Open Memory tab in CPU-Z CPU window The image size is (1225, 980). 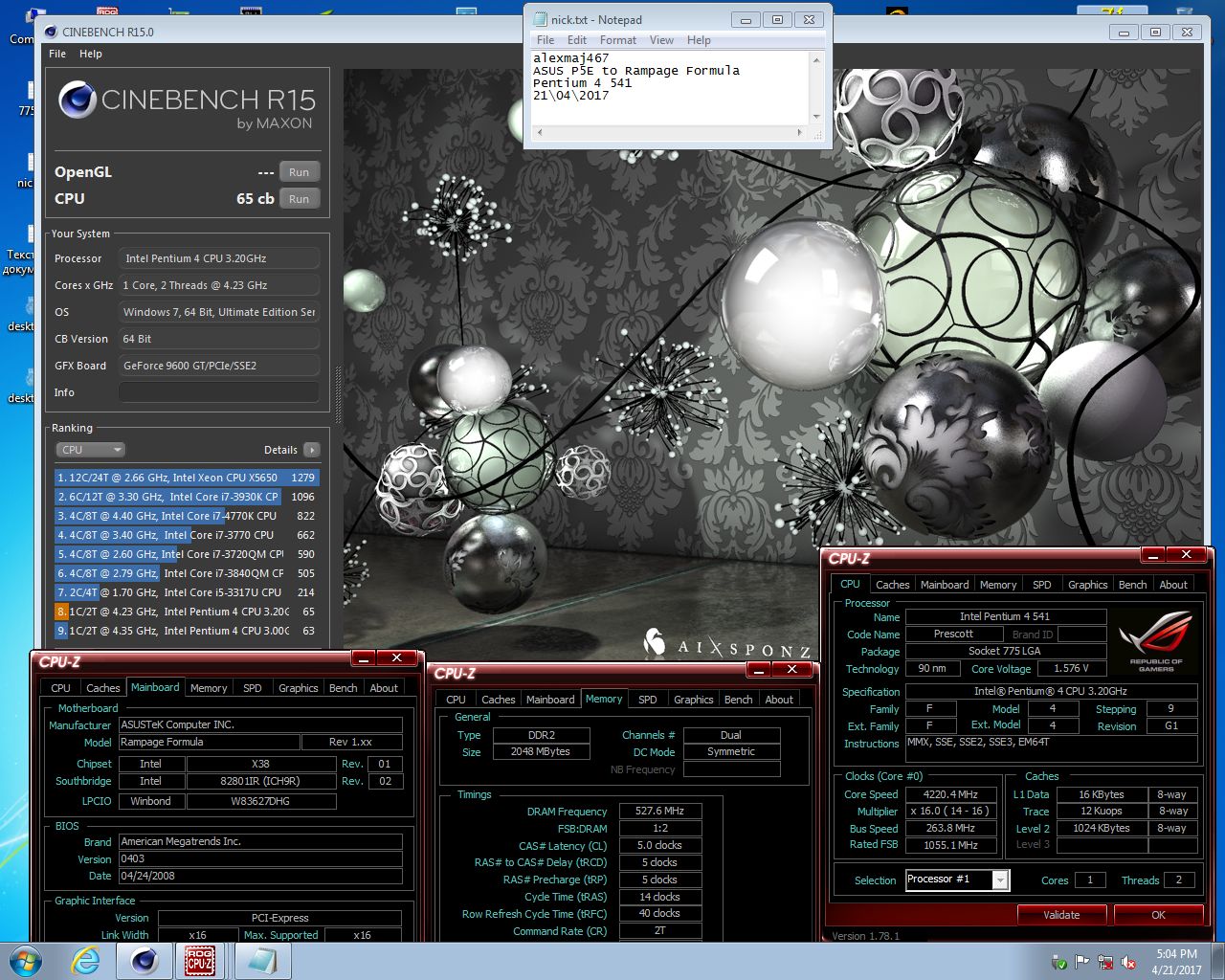998,585
